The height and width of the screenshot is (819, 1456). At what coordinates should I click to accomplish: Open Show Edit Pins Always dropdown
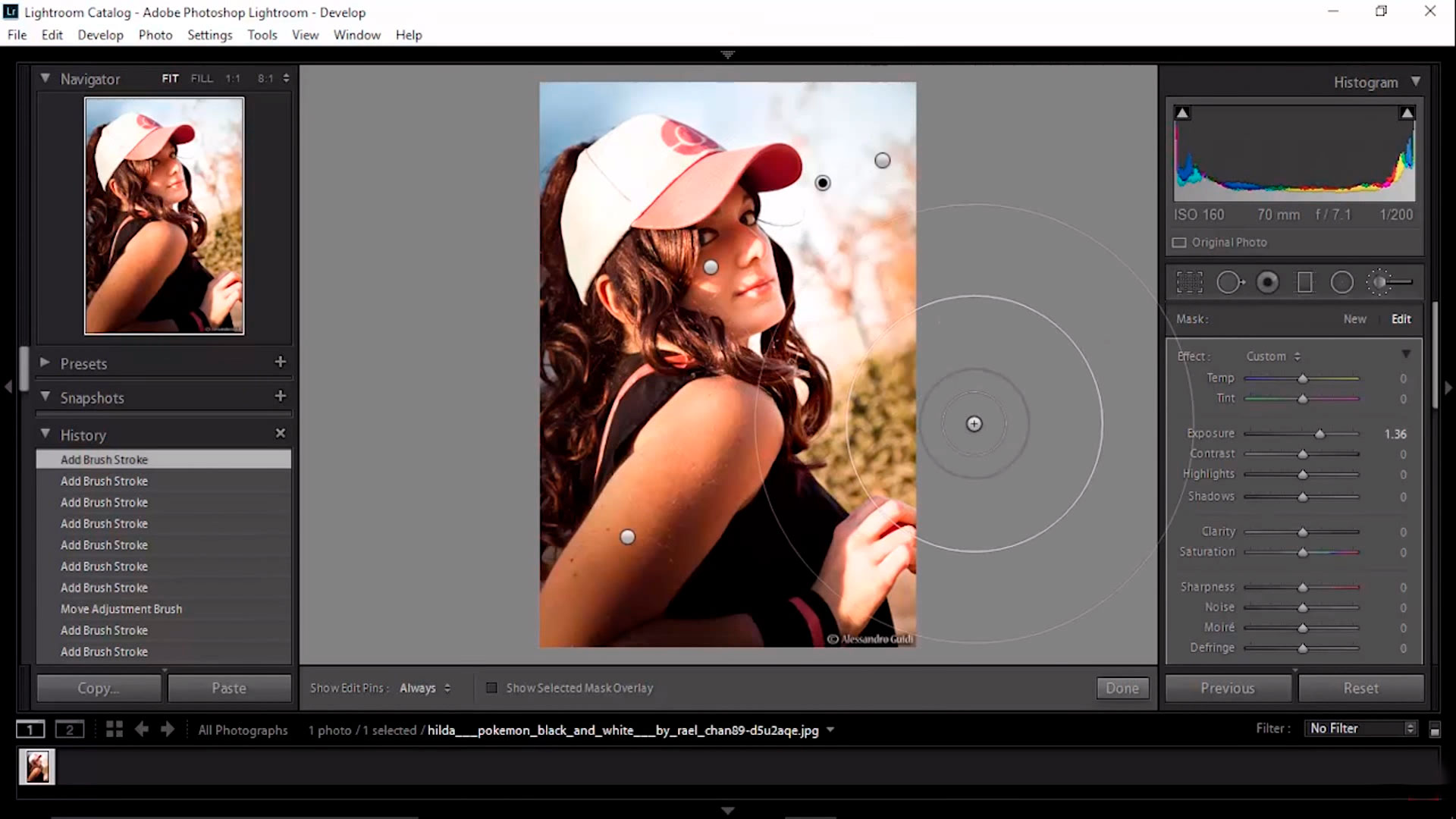[425, 688]
